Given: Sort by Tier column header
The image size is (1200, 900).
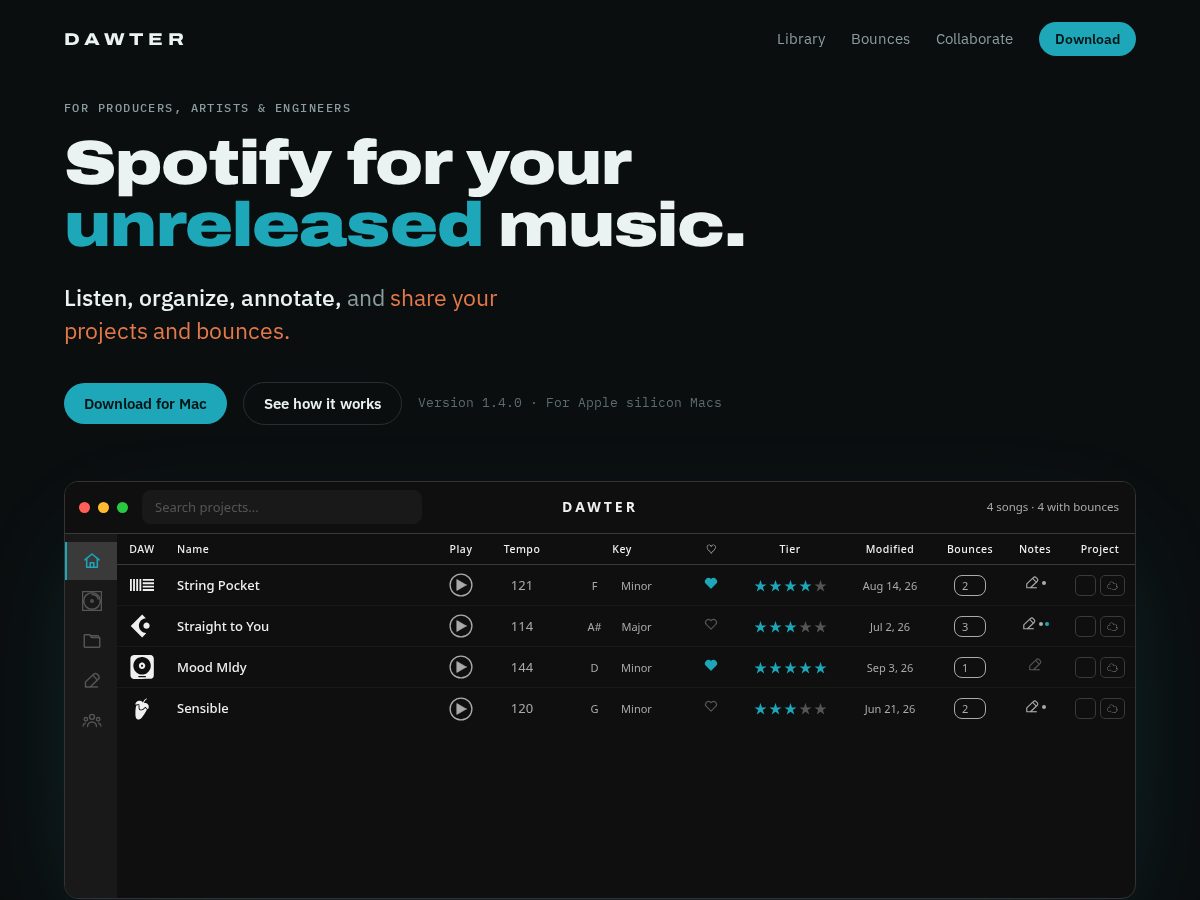Looking at the screenshot, I should [790, 549].
